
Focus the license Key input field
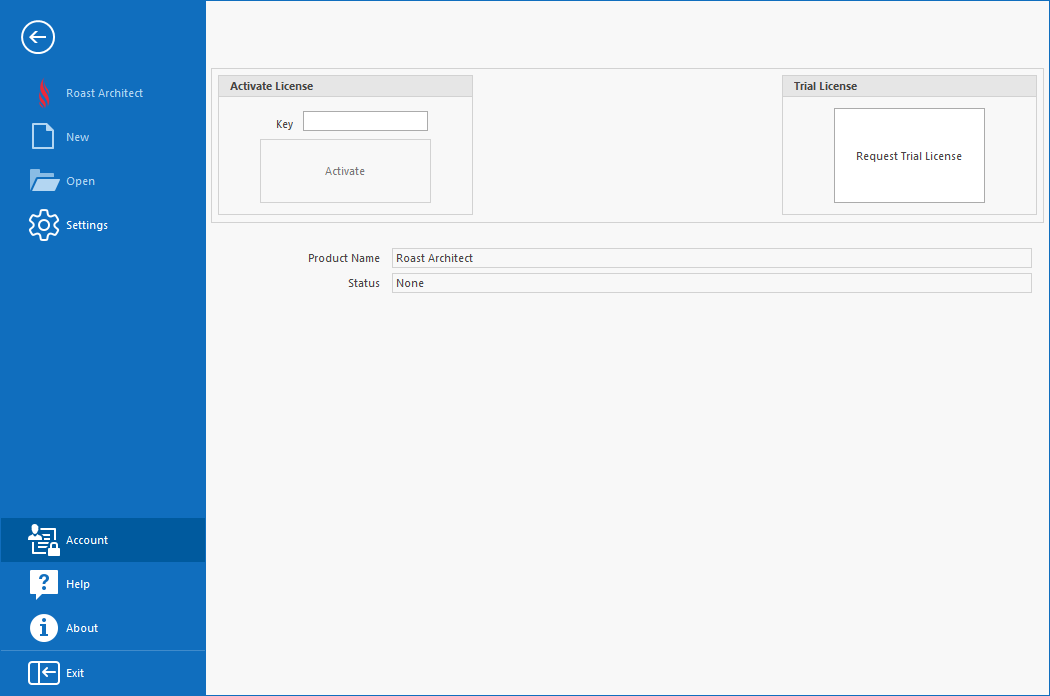[365, 121]
